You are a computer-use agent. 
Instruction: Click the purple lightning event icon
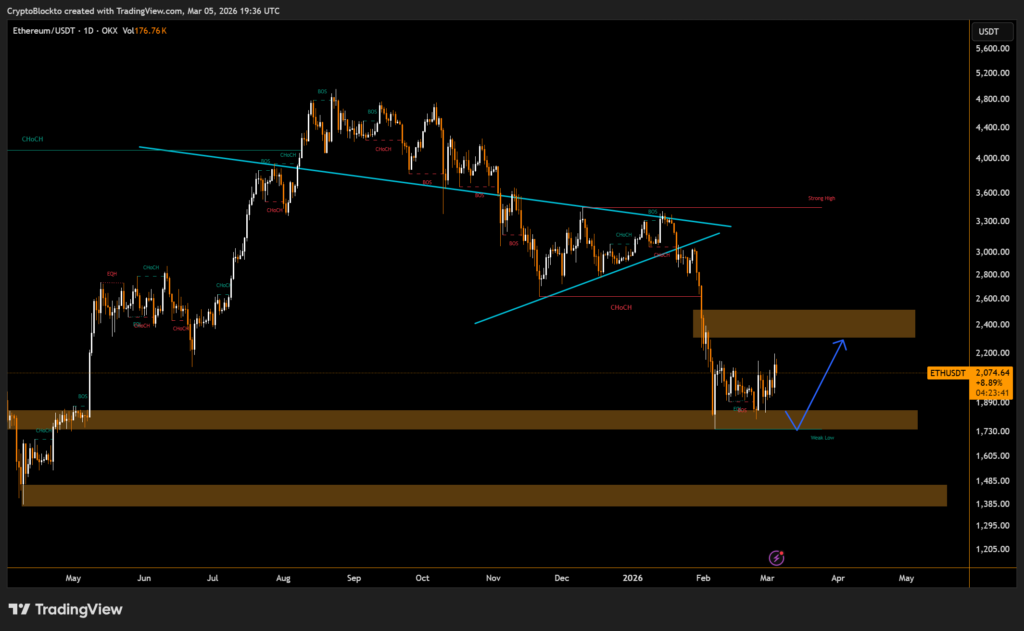775,557
